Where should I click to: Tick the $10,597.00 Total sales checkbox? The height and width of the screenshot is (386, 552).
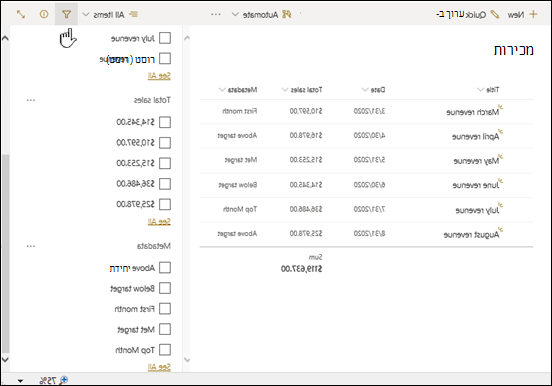tap(165, 143)
